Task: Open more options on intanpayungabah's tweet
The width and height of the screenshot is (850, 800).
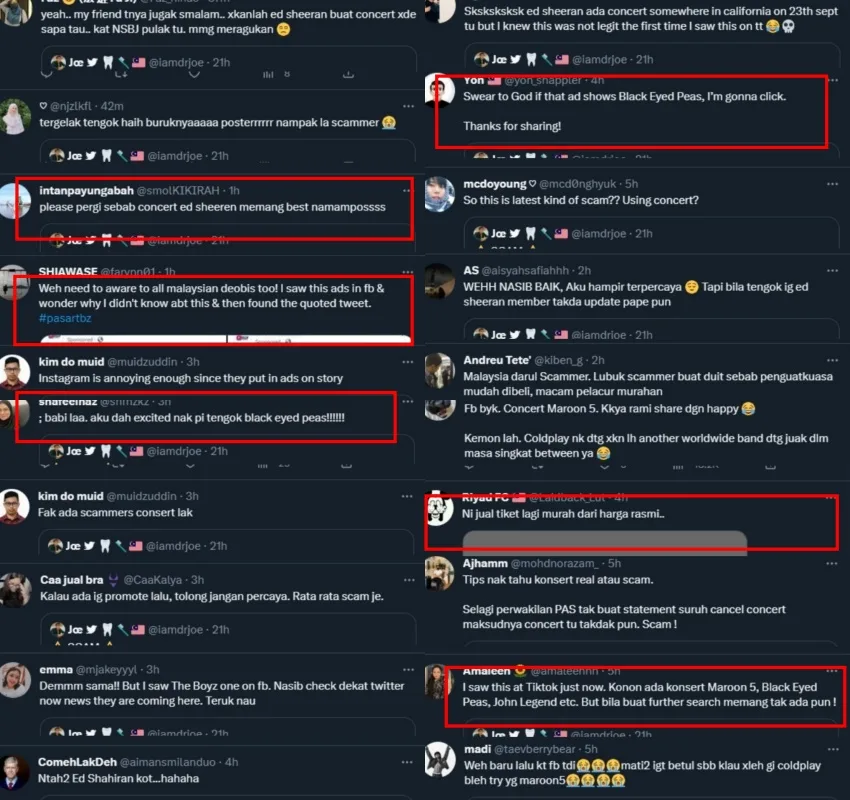Action: click(x=405, y=191)
